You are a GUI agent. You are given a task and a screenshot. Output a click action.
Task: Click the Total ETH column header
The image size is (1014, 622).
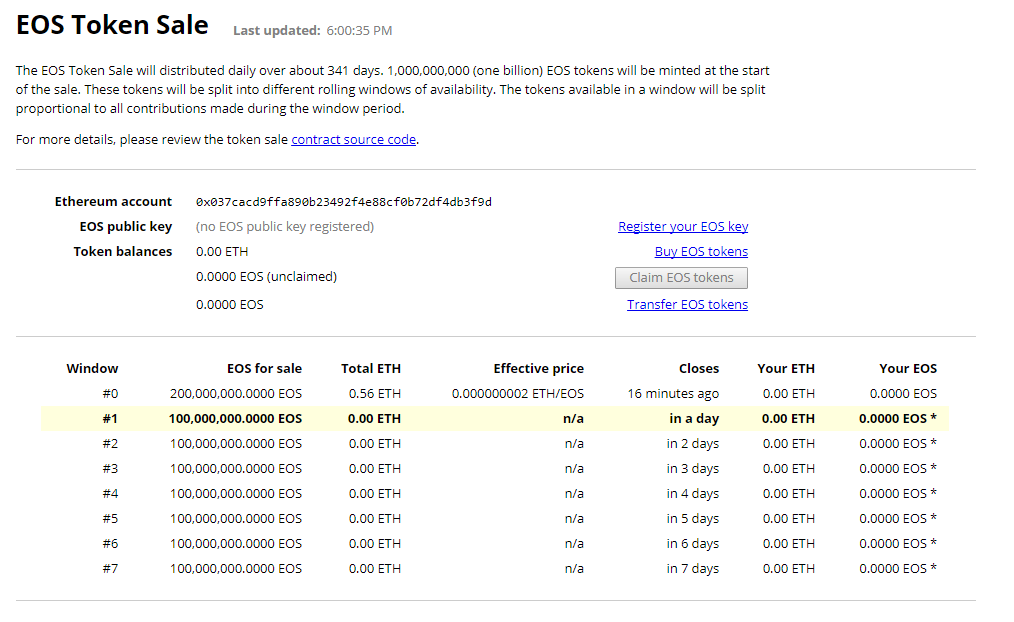[x=370, y=369]
